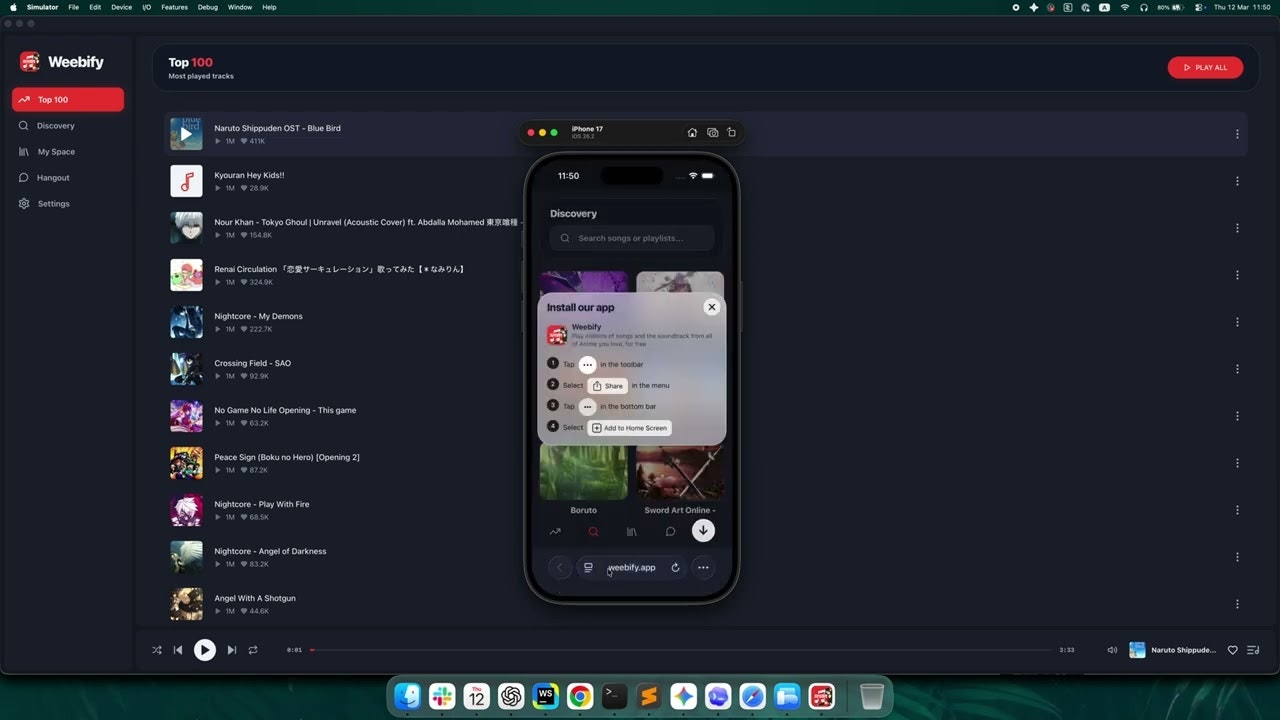Close the Install our app popup
Image resolution: width=1280 pixels, height=720 pixels.
point(711,307)
